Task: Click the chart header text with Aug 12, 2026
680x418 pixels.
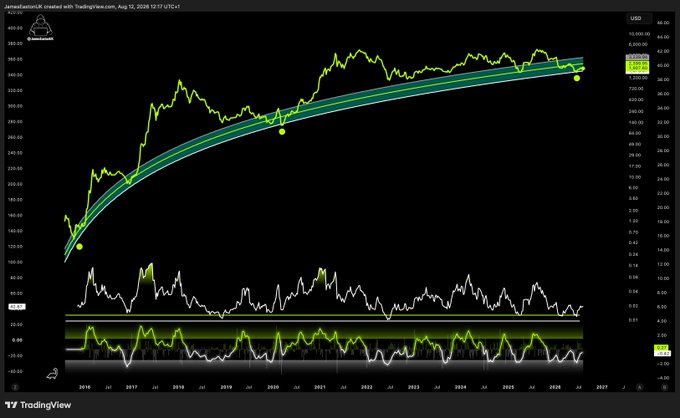Action: point(92,6)
